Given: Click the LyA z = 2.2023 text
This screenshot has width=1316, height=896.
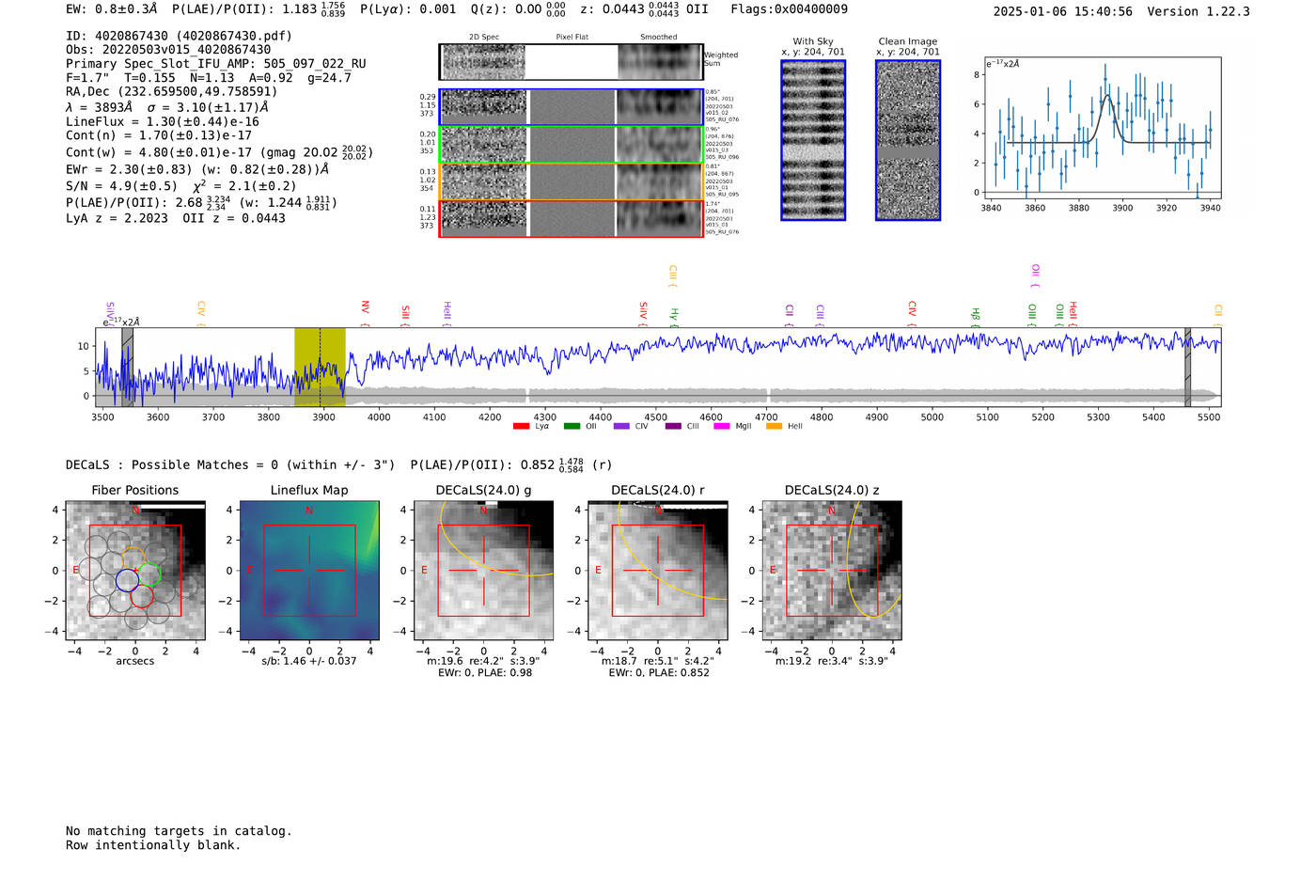Looking at the screenshot, I should 117,218.
